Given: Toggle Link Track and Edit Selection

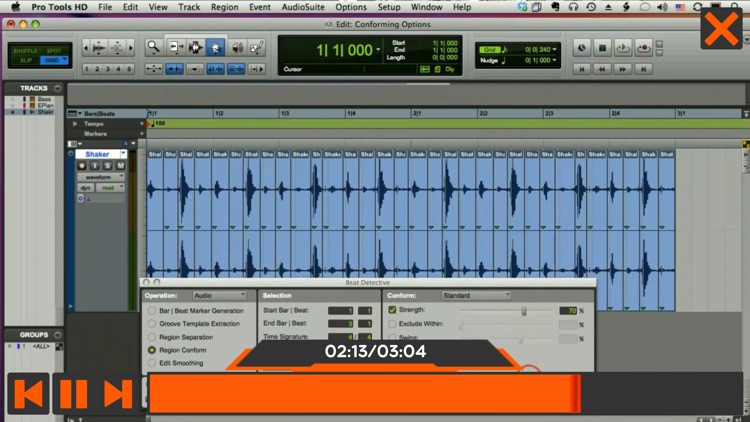Looking at the screenshot, I should [236, 69].
